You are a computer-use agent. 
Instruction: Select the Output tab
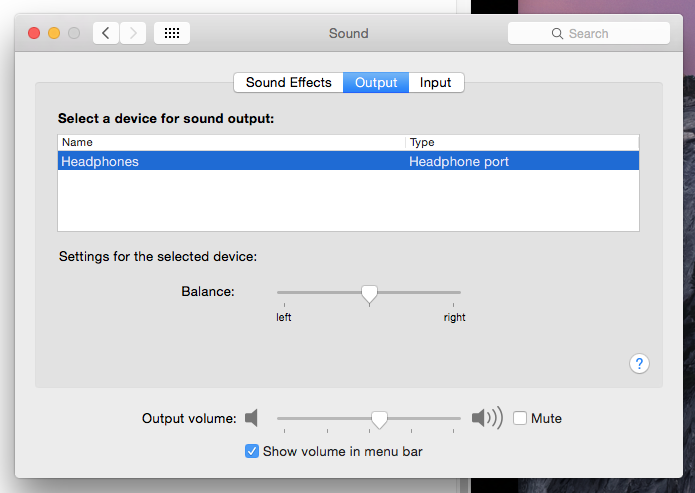pos(376,83)
